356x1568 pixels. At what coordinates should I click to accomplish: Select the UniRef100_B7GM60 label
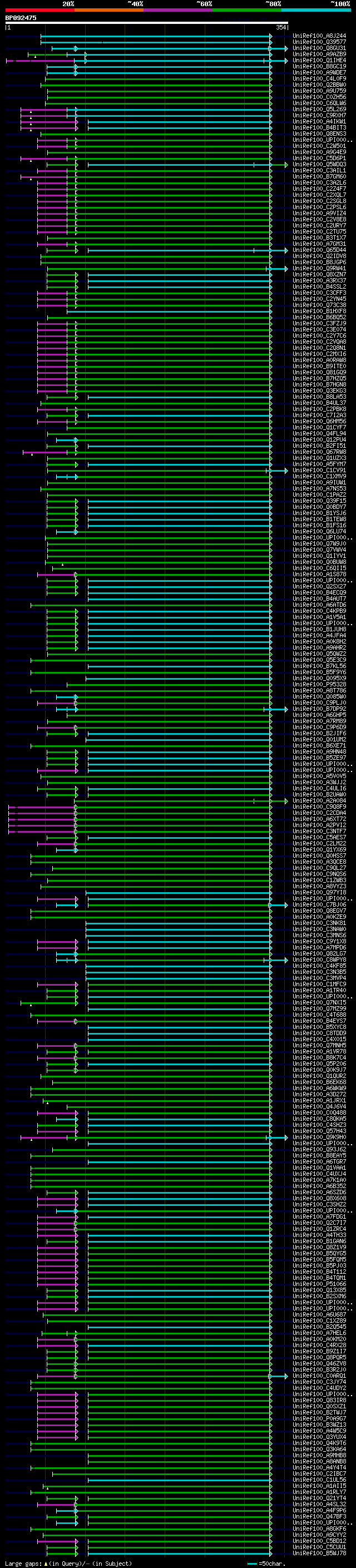(319, 176)
